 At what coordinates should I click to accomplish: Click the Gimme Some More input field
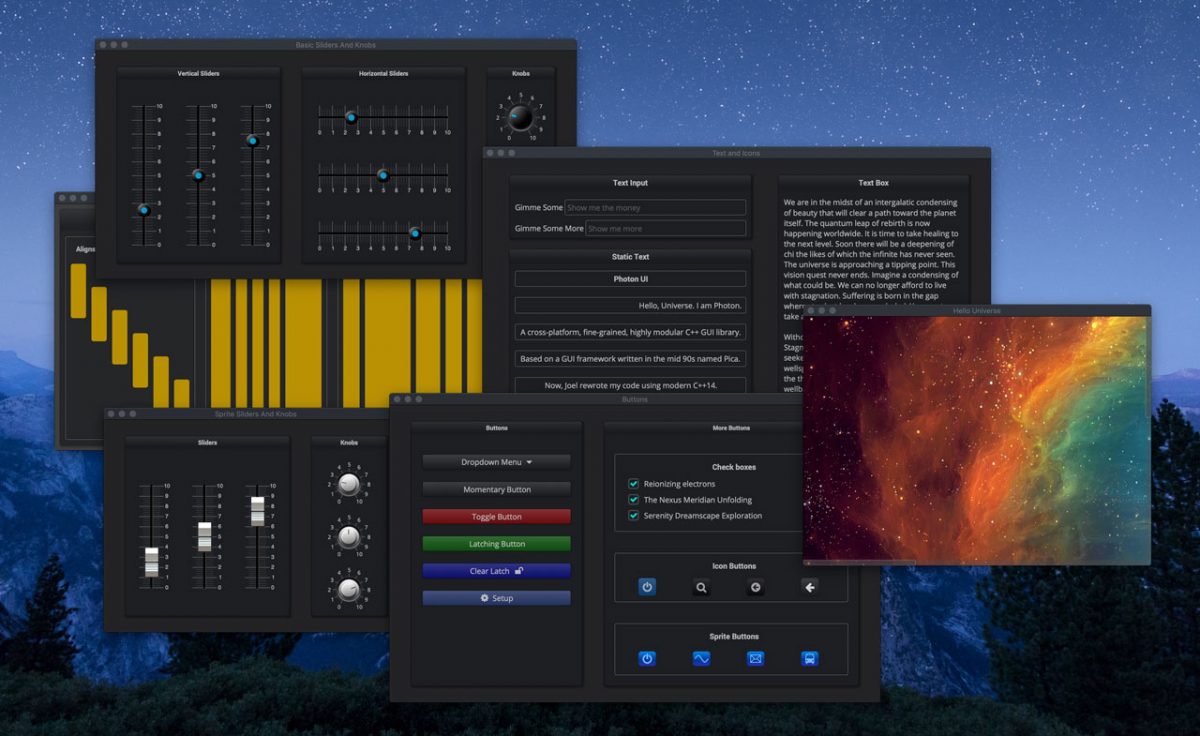[666, 229]
